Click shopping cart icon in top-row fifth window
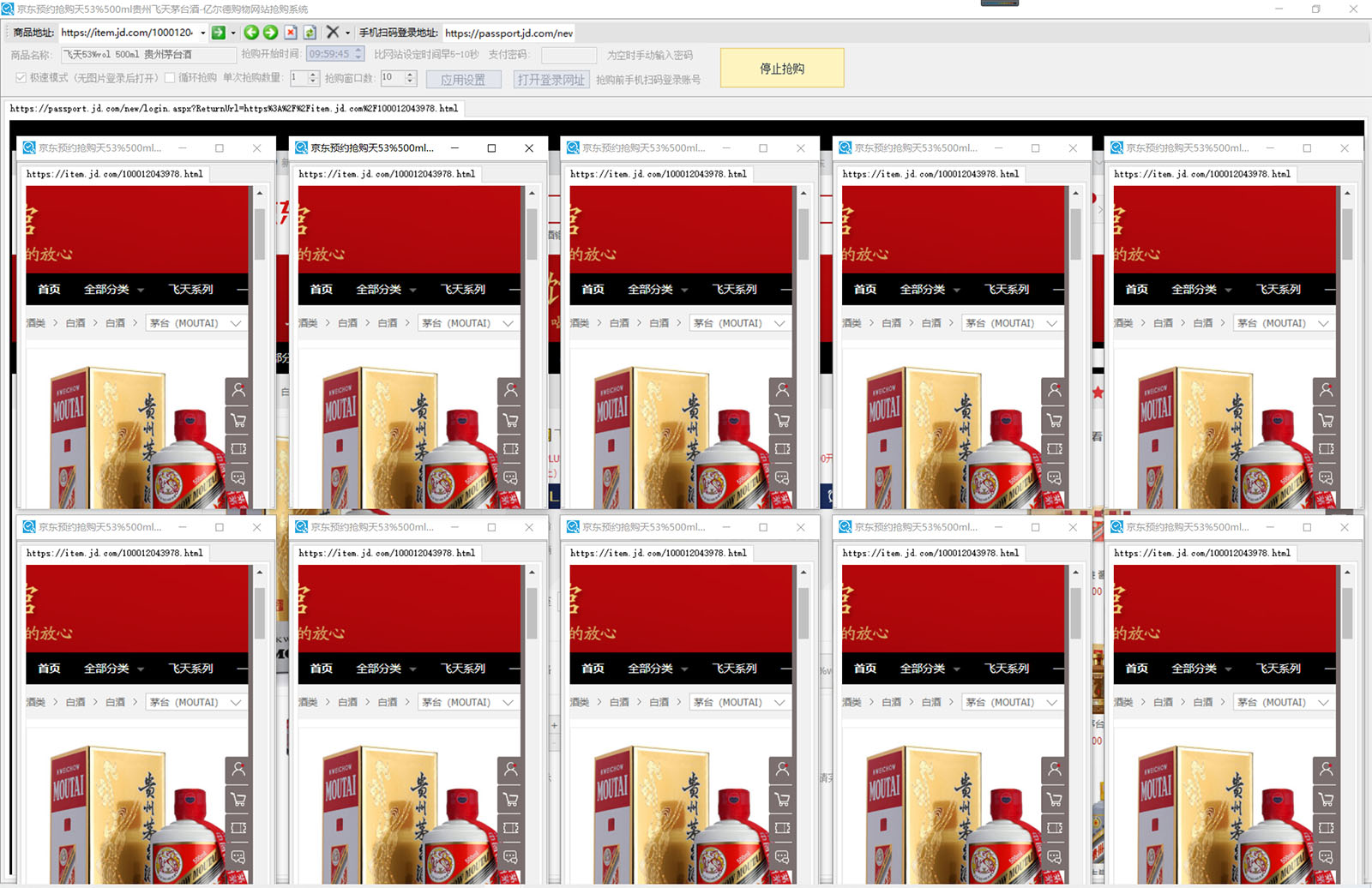 tap(1326, 420)
